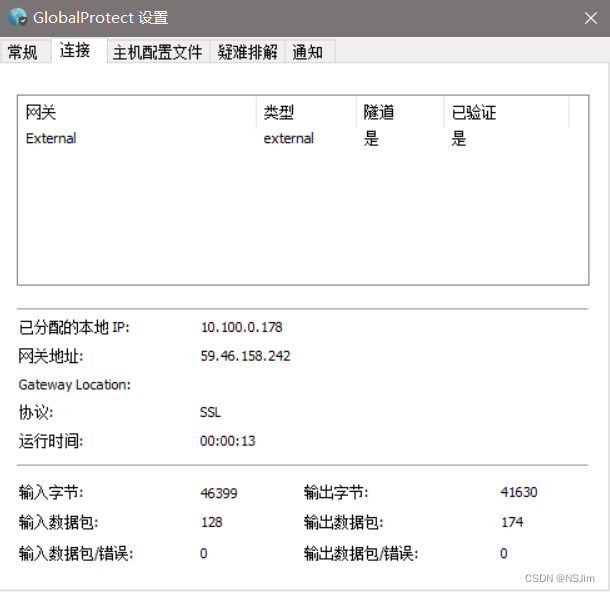
Task: Click the 隧道 column header
Action: pos(400,112)
